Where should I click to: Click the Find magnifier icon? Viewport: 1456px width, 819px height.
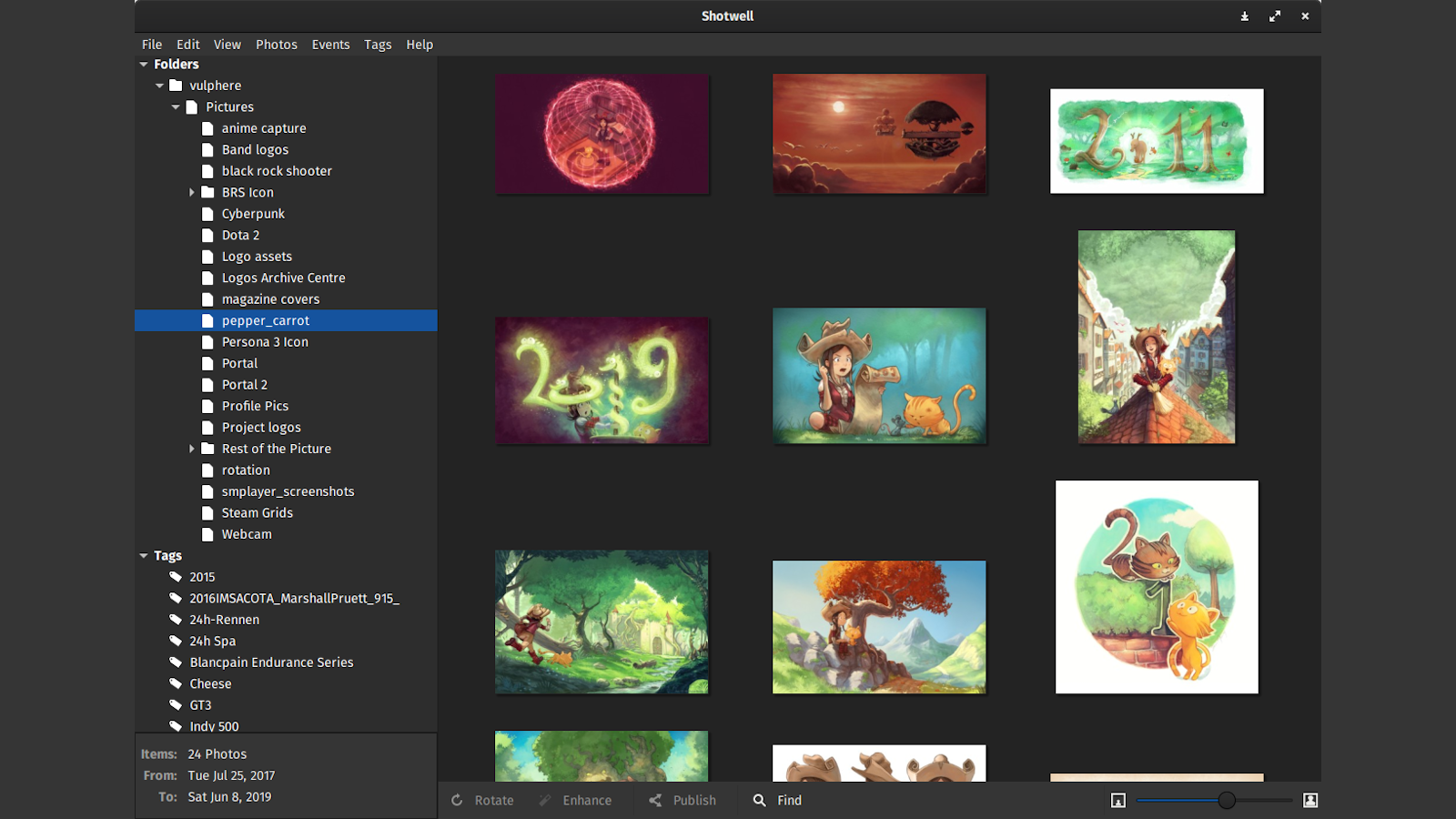click(x=759, y=801)
